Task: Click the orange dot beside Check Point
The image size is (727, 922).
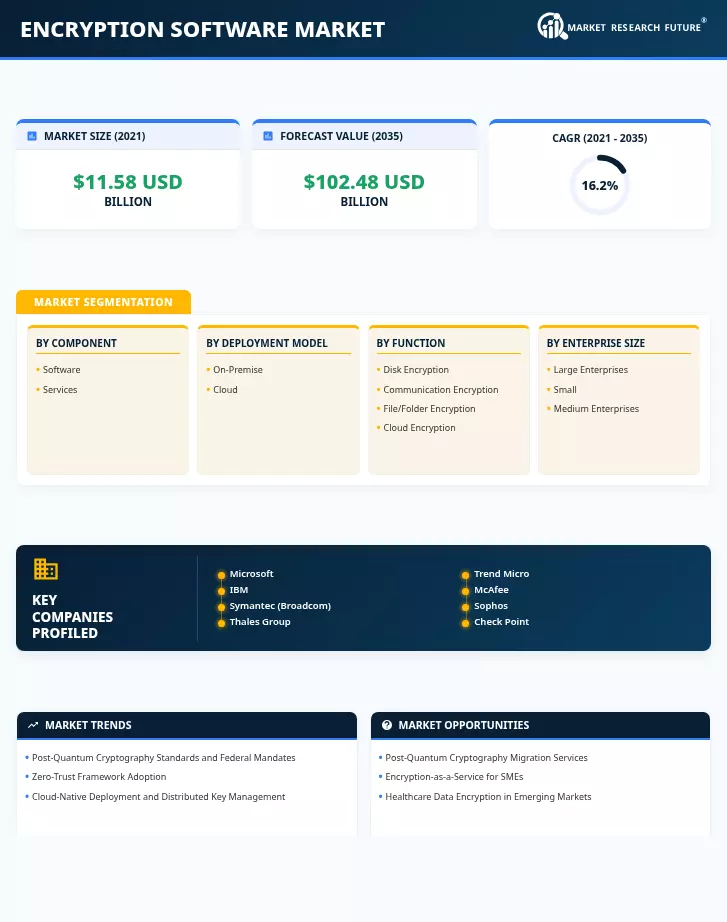Action: click(465, 623)
